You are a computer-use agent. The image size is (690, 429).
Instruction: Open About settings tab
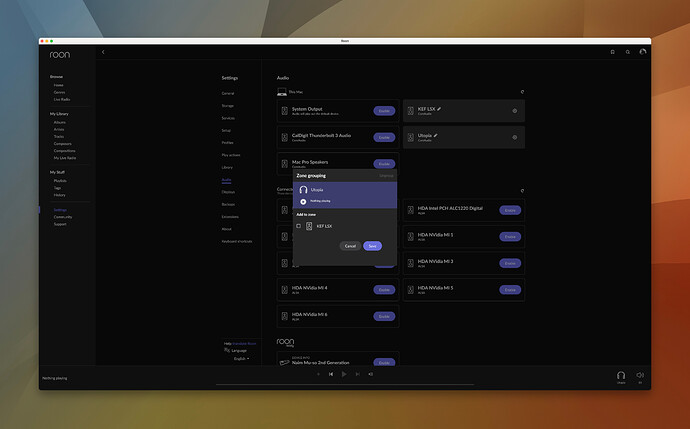click(x=227, y=229)
